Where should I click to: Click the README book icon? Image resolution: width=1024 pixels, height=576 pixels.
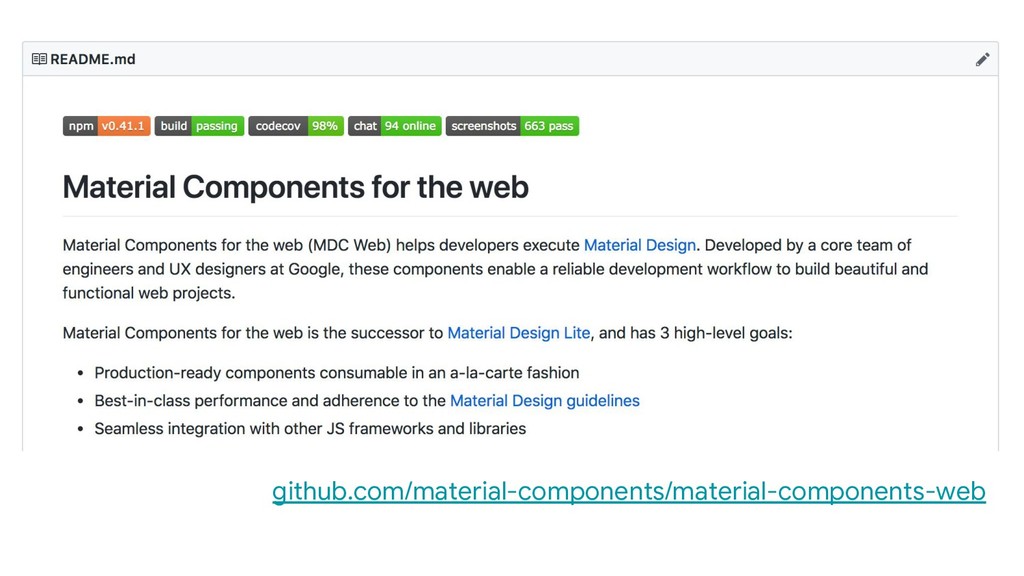pos(39,59)
